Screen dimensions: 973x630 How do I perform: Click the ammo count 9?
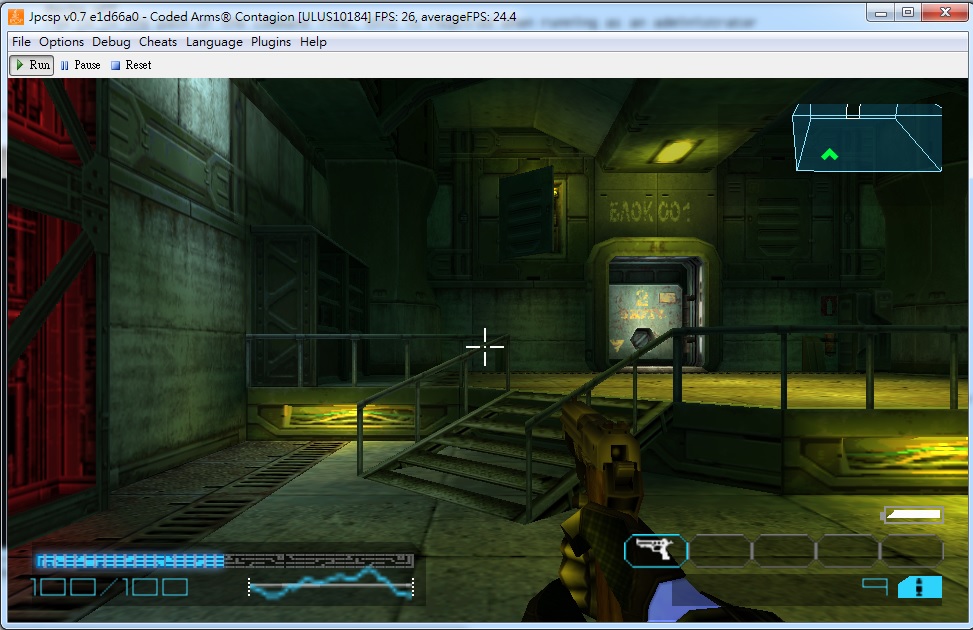875,587
